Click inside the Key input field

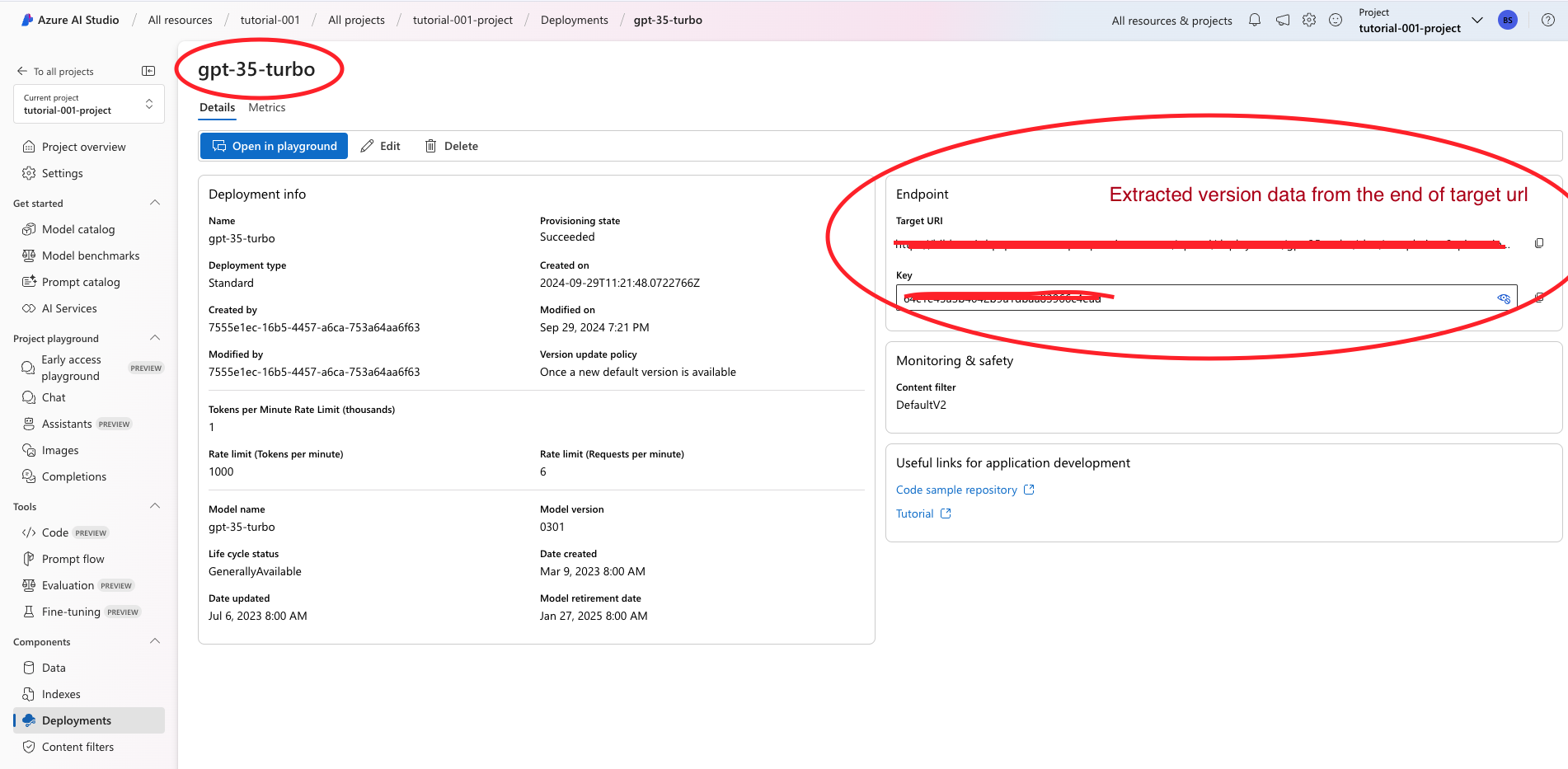tap(1206, 298)
